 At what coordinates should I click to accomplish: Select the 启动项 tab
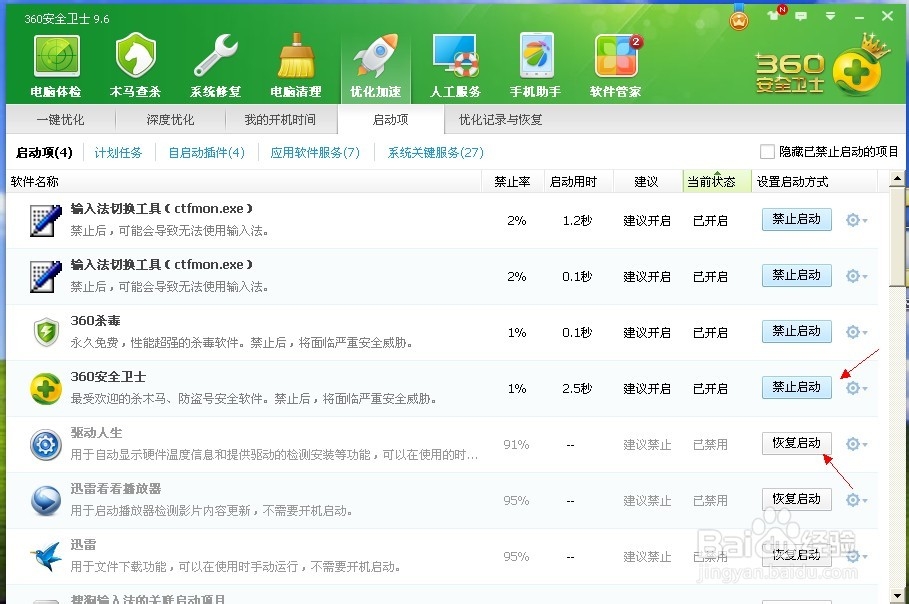pyautogui.click(x=391, y=120)
